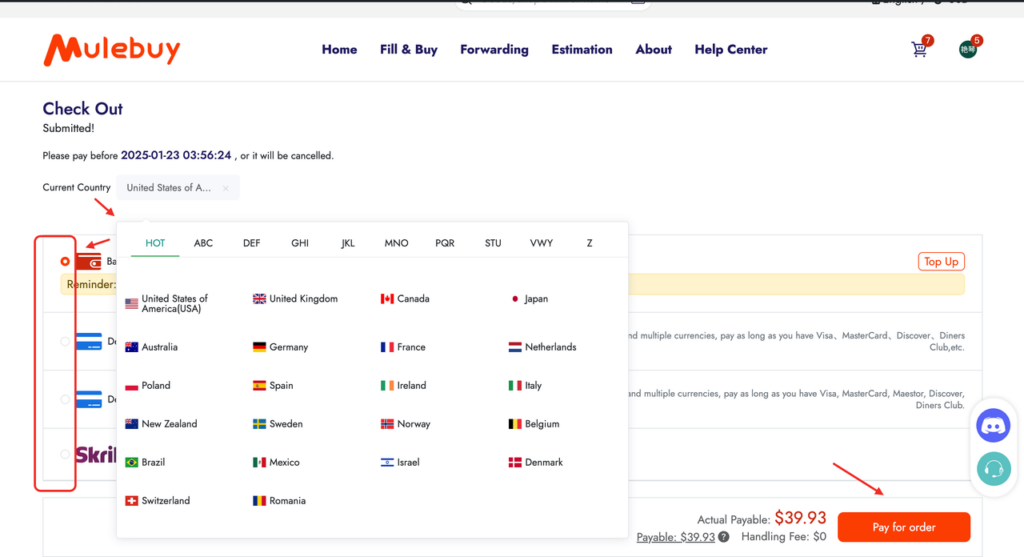The height and width of the screenshot is (557, 1024).
Task: Switch to the GHI country tab
Action: pyautogui.click(x=300, y=243)
